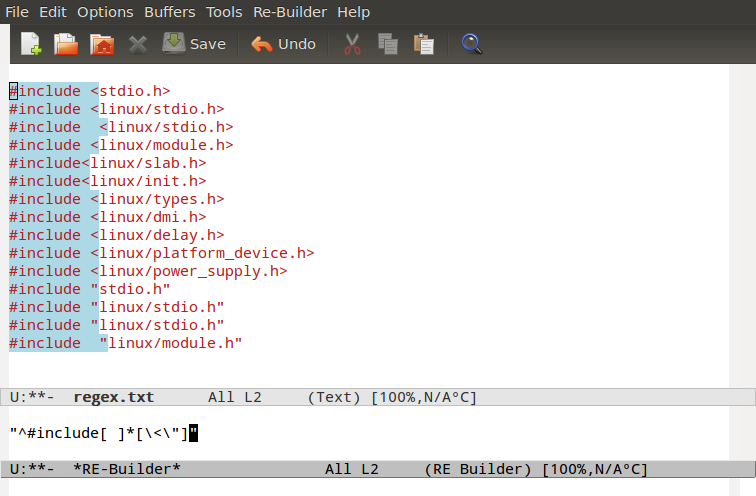The image size is (756, 496).
Task: Cut selection using the scissors icon
Action: tap(352, 44)
